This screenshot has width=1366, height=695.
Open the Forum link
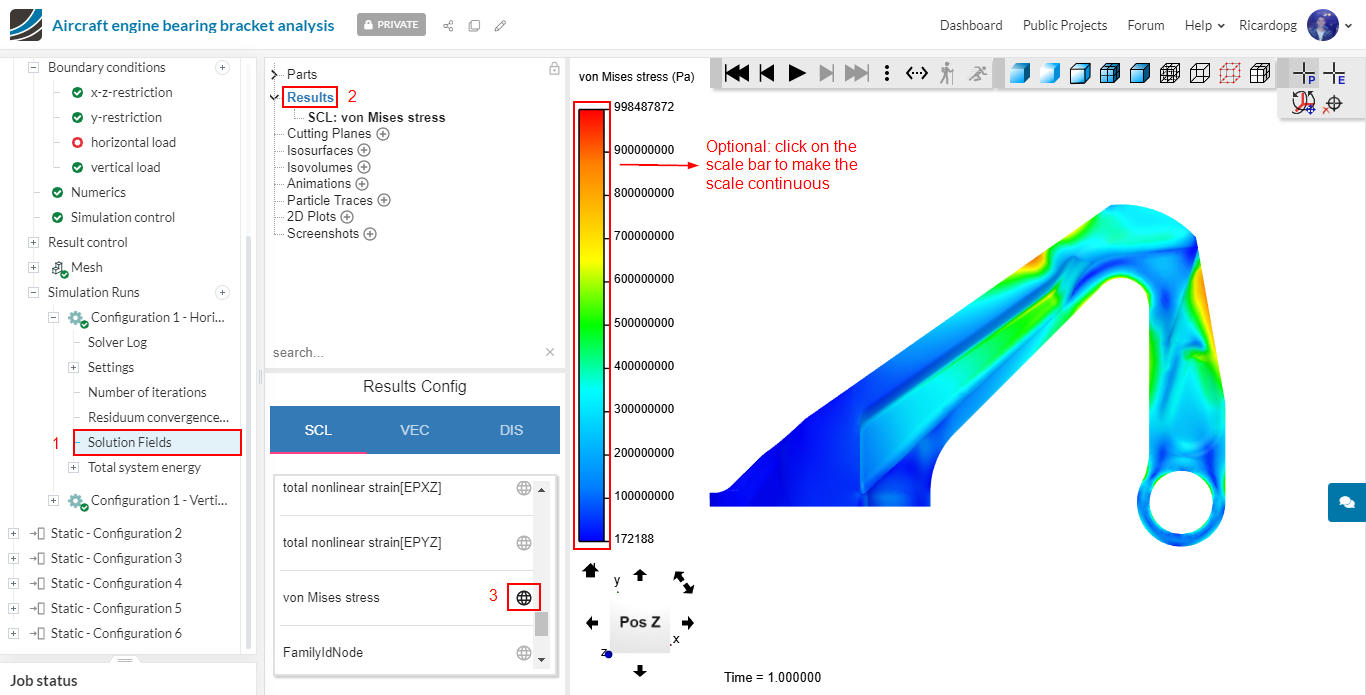pos(1146,25)
